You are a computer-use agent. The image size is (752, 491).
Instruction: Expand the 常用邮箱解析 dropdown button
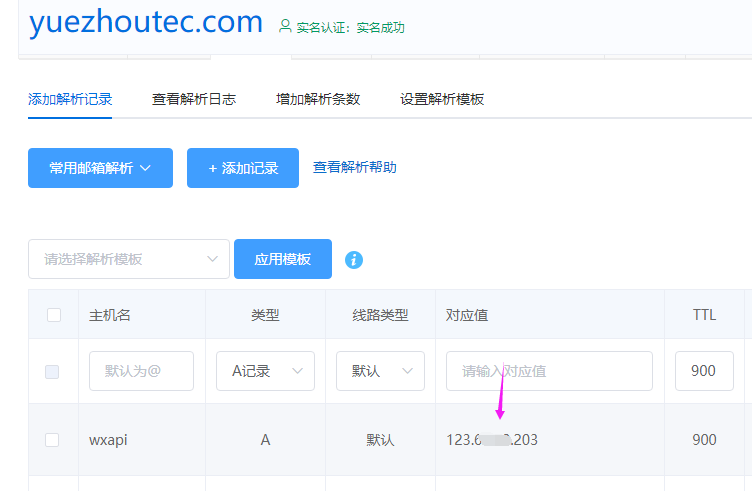(100, 168)
